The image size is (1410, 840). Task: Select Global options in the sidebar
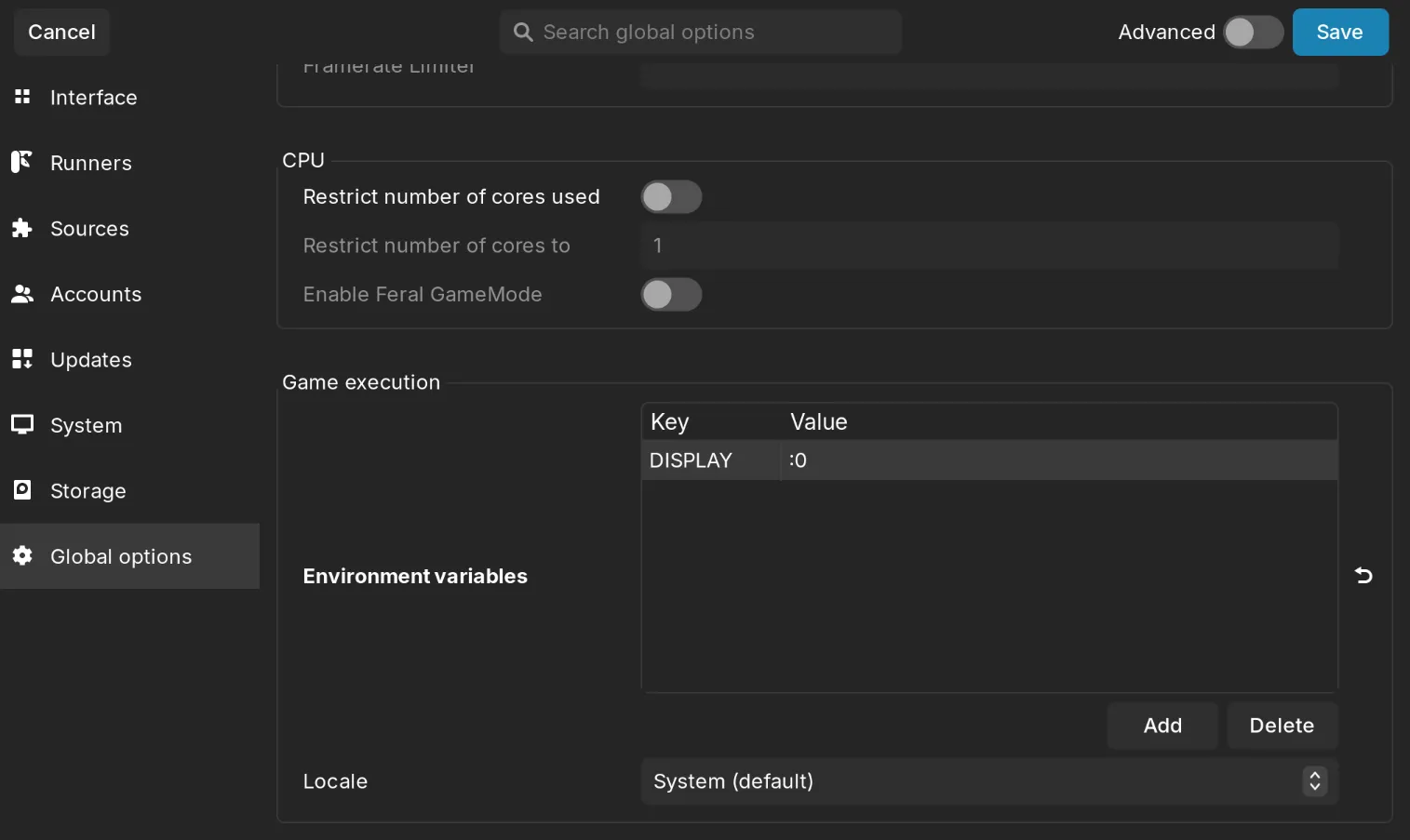point(121,556)
